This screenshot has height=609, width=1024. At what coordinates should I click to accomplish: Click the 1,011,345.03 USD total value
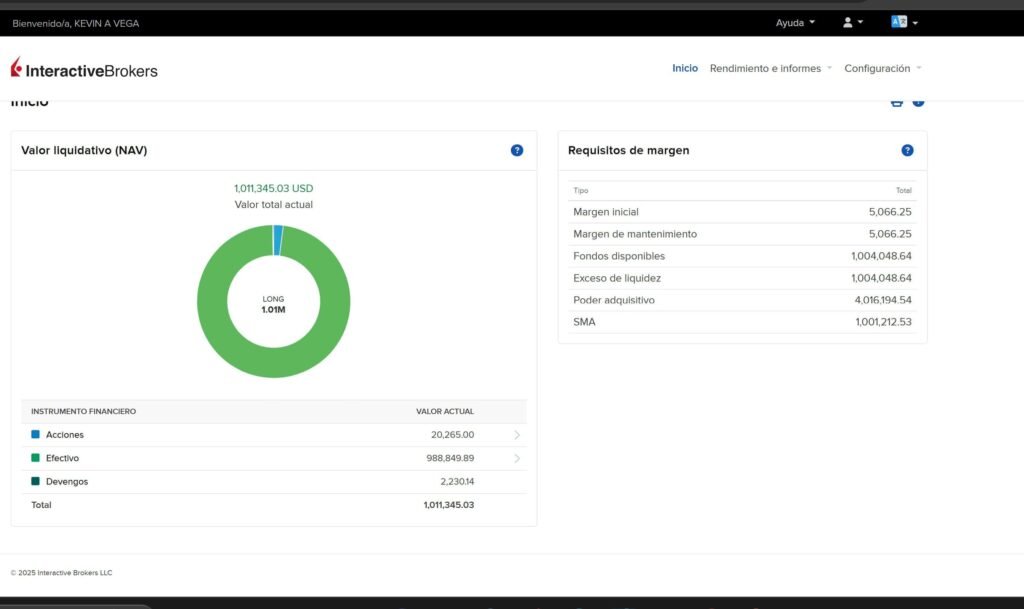pyautogui.click(x=274, y=188)
